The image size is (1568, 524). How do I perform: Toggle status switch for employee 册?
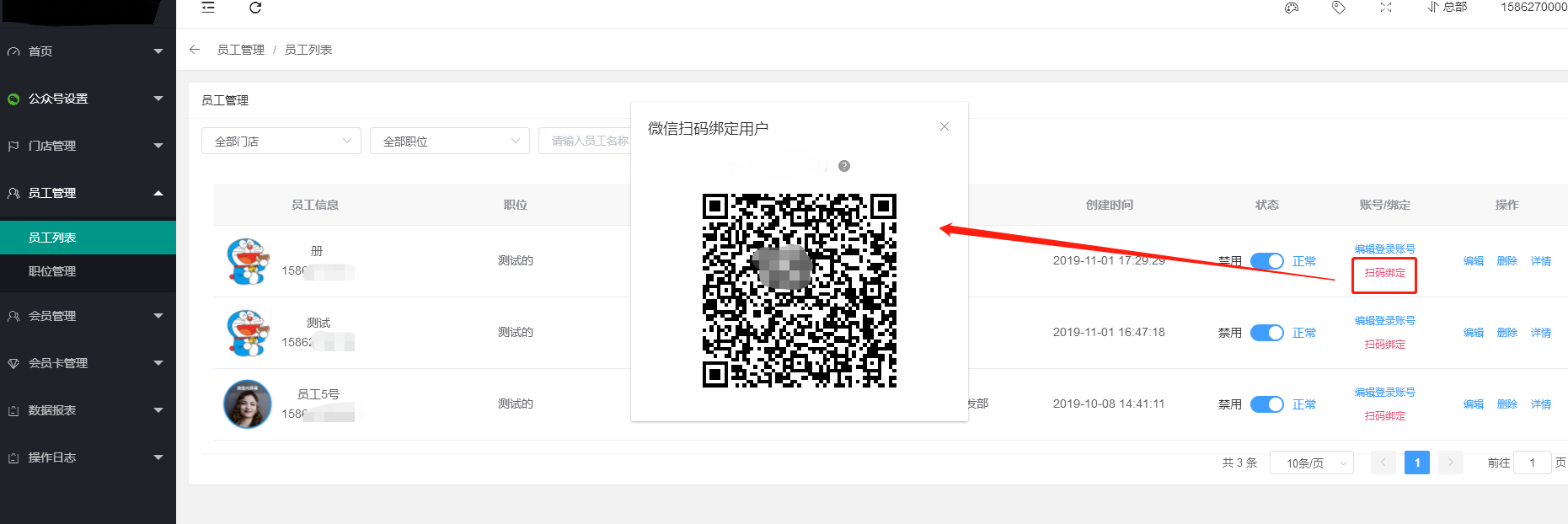click(x=1266, y=261)
